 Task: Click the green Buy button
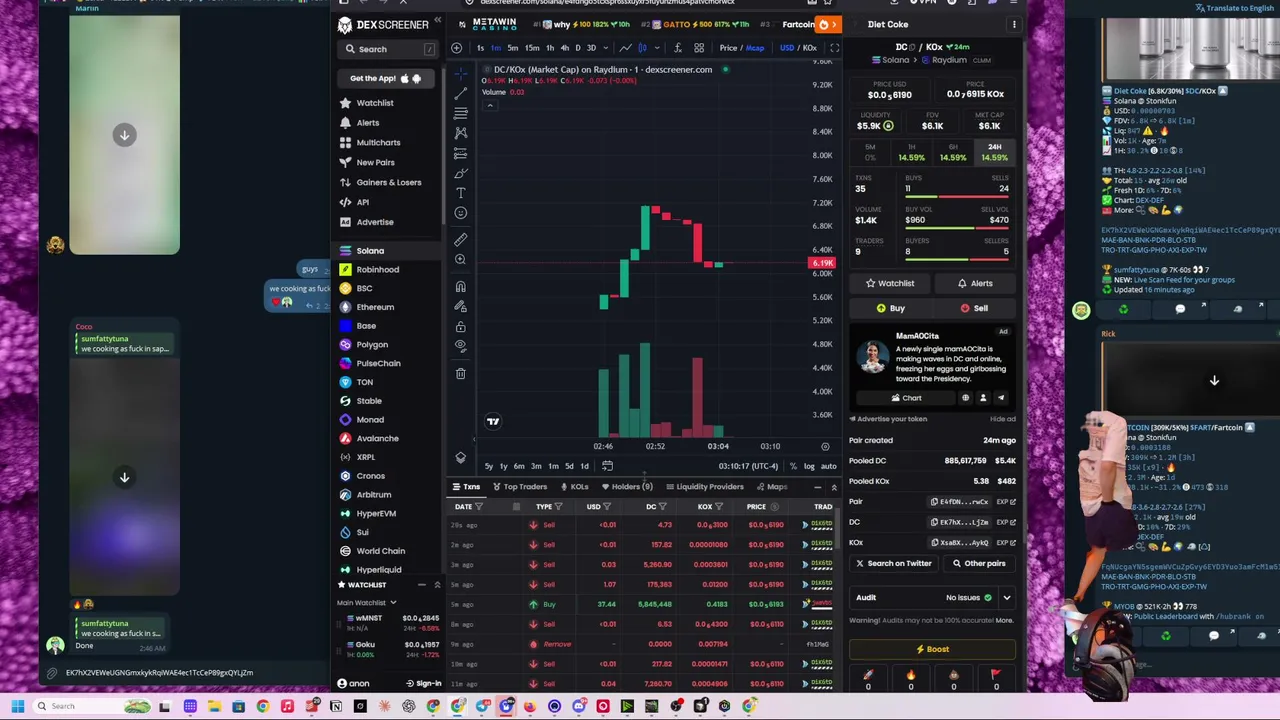tap(890, 308)
